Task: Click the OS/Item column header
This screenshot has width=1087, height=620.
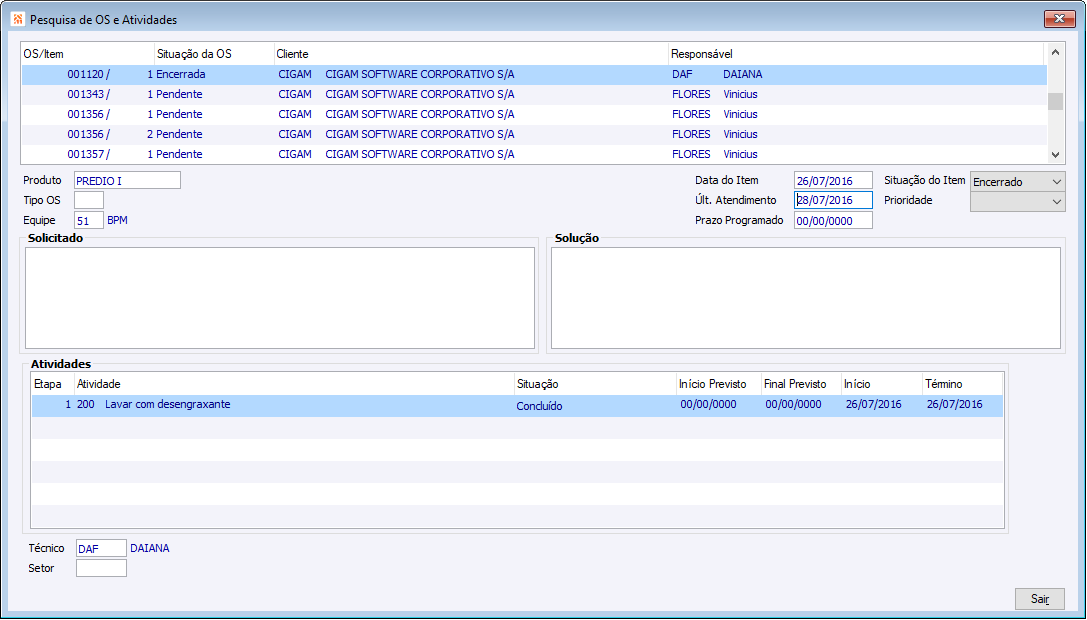Action: pyautogui.click(x=87, y=54)
